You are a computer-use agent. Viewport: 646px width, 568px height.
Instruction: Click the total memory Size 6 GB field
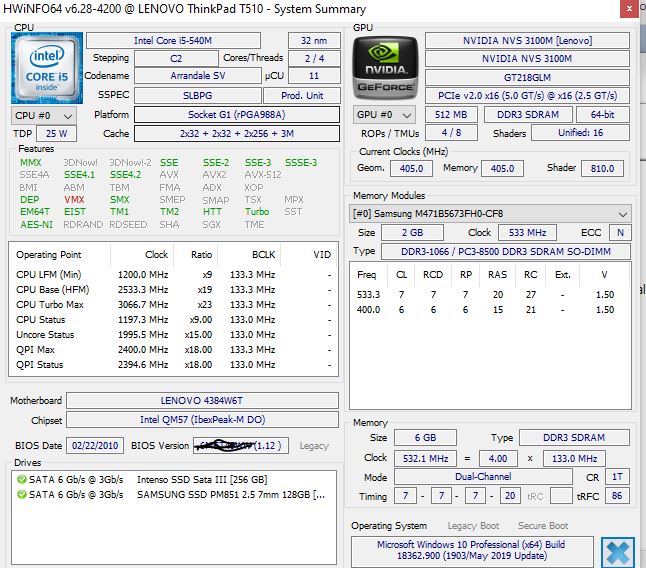point(425,437)
